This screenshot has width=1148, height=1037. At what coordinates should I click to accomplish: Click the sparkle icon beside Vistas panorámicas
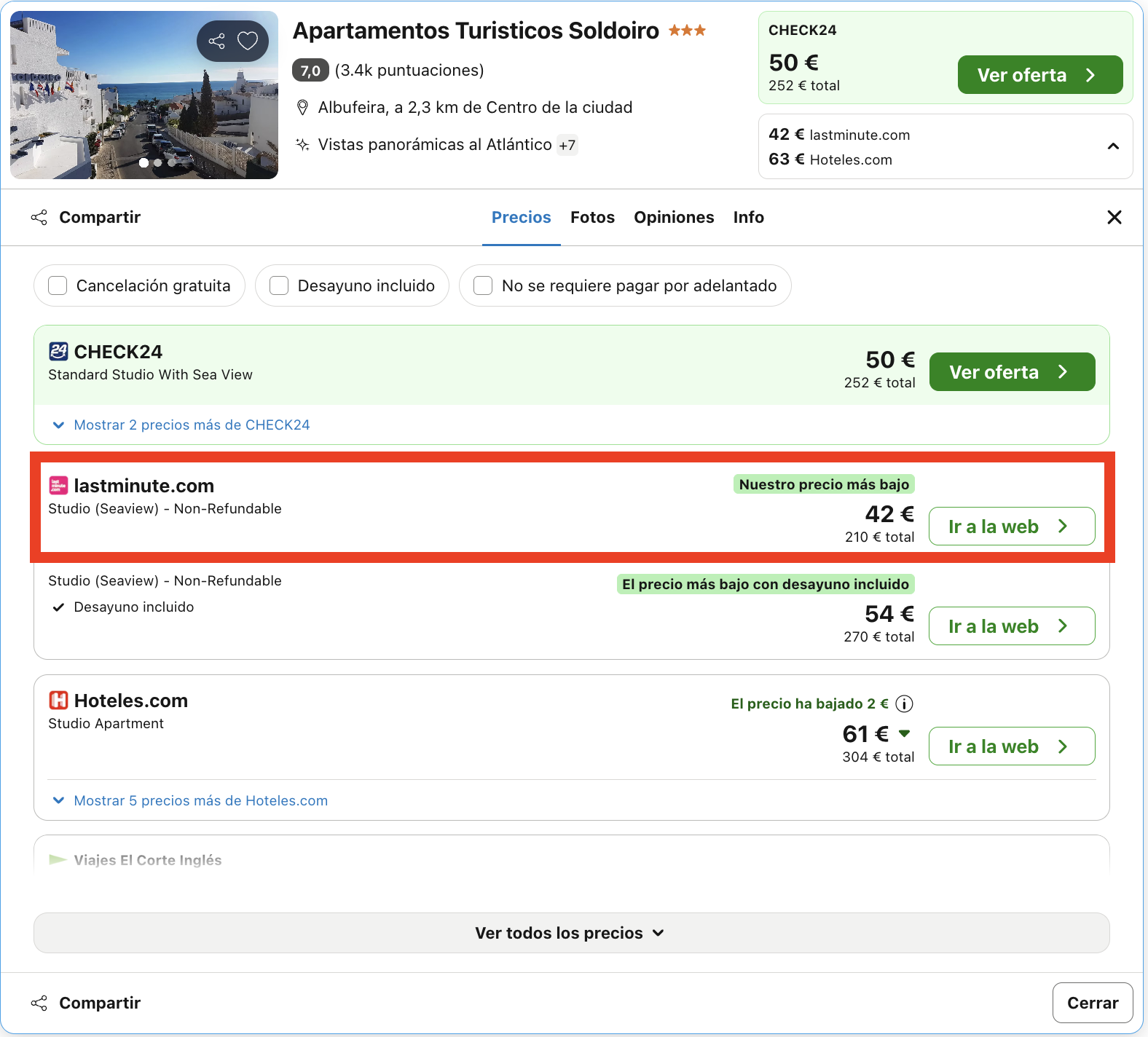(302, 144)
